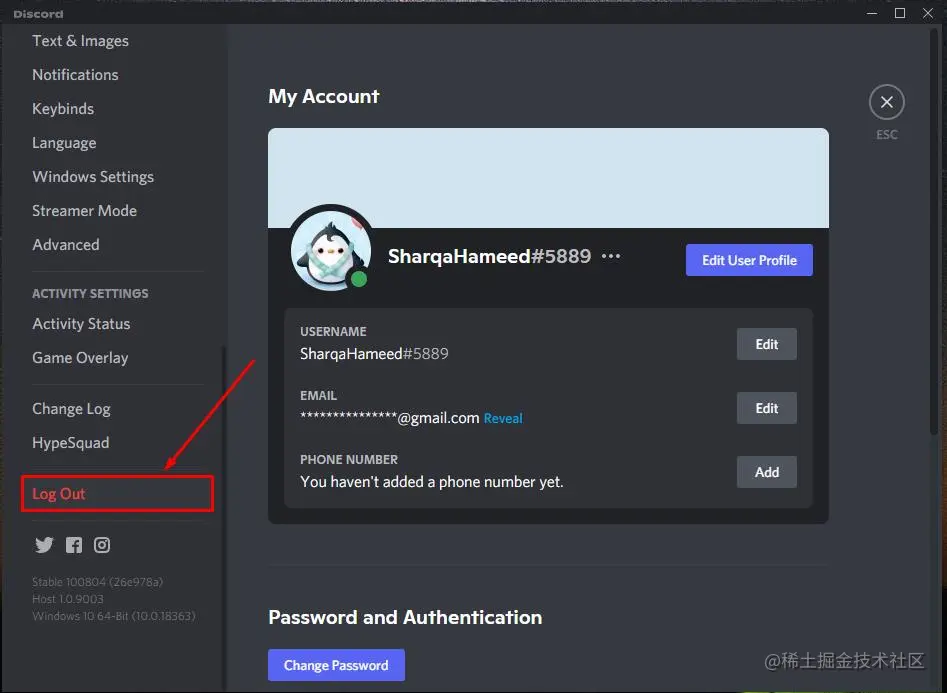Click Edit User Profile button
Viewport: 947px width, 693px height.
coord(749,260)
